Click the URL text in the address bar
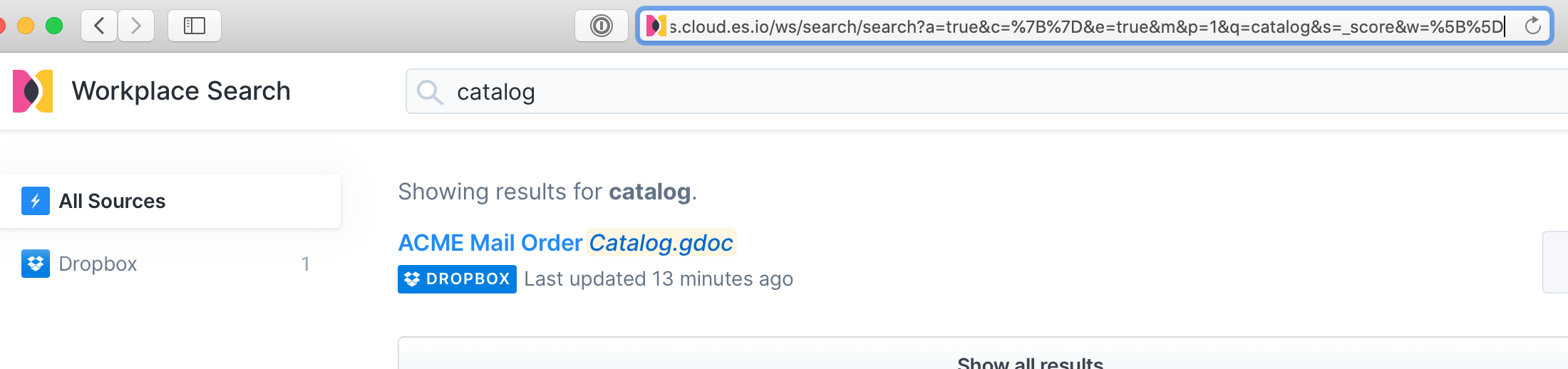 (1083, 27)
